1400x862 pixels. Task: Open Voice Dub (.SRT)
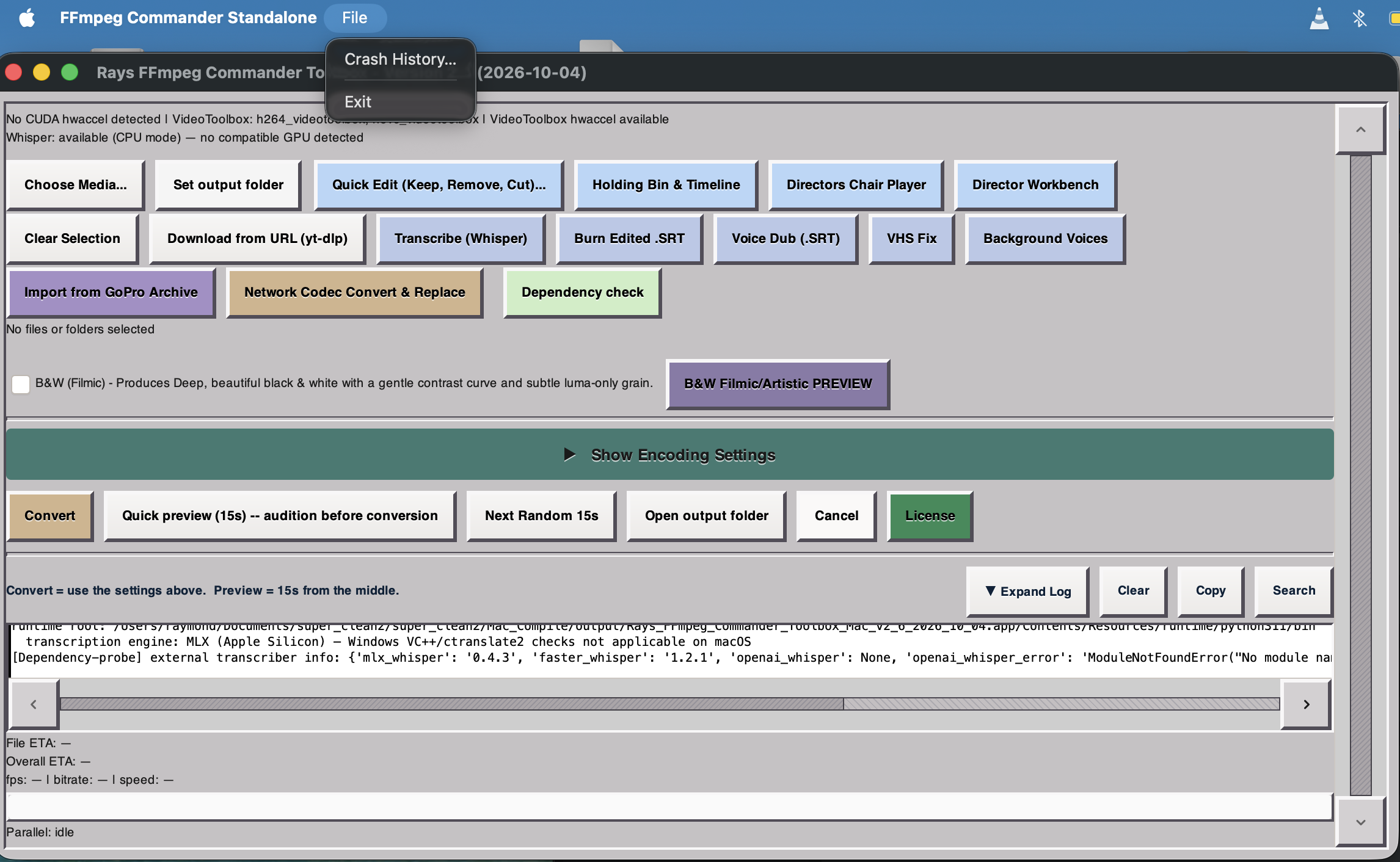pyautogui.click(x=786, y=239)
